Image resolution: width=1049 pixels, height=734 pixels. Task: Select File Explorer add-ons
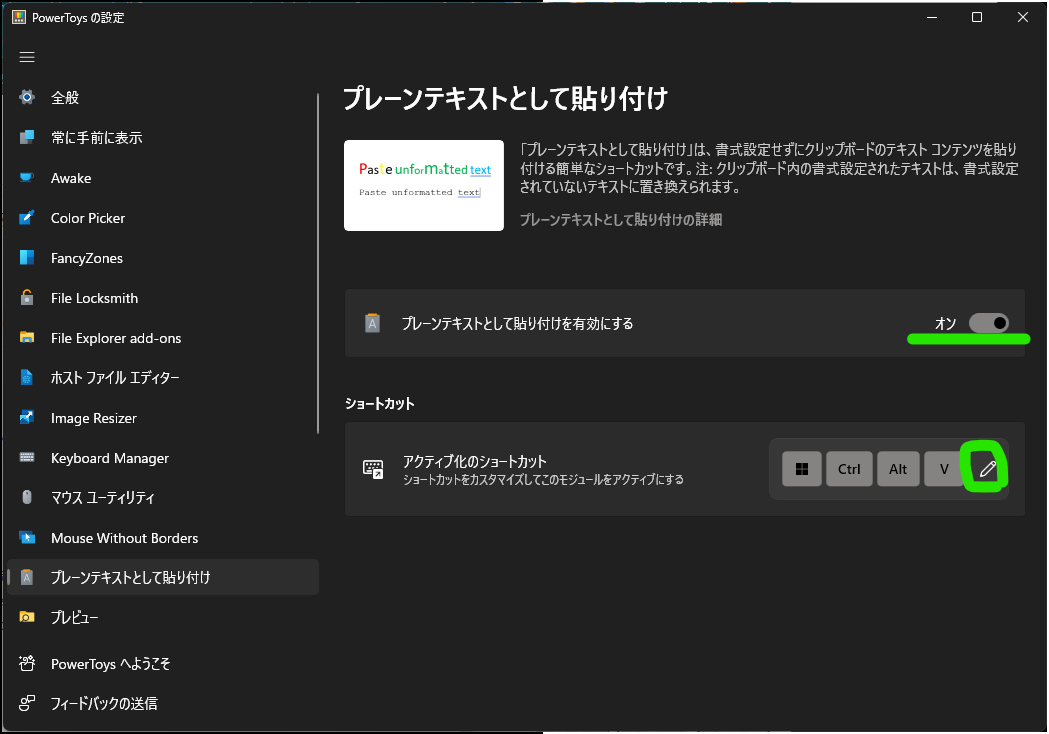click(x=163, y=338)
